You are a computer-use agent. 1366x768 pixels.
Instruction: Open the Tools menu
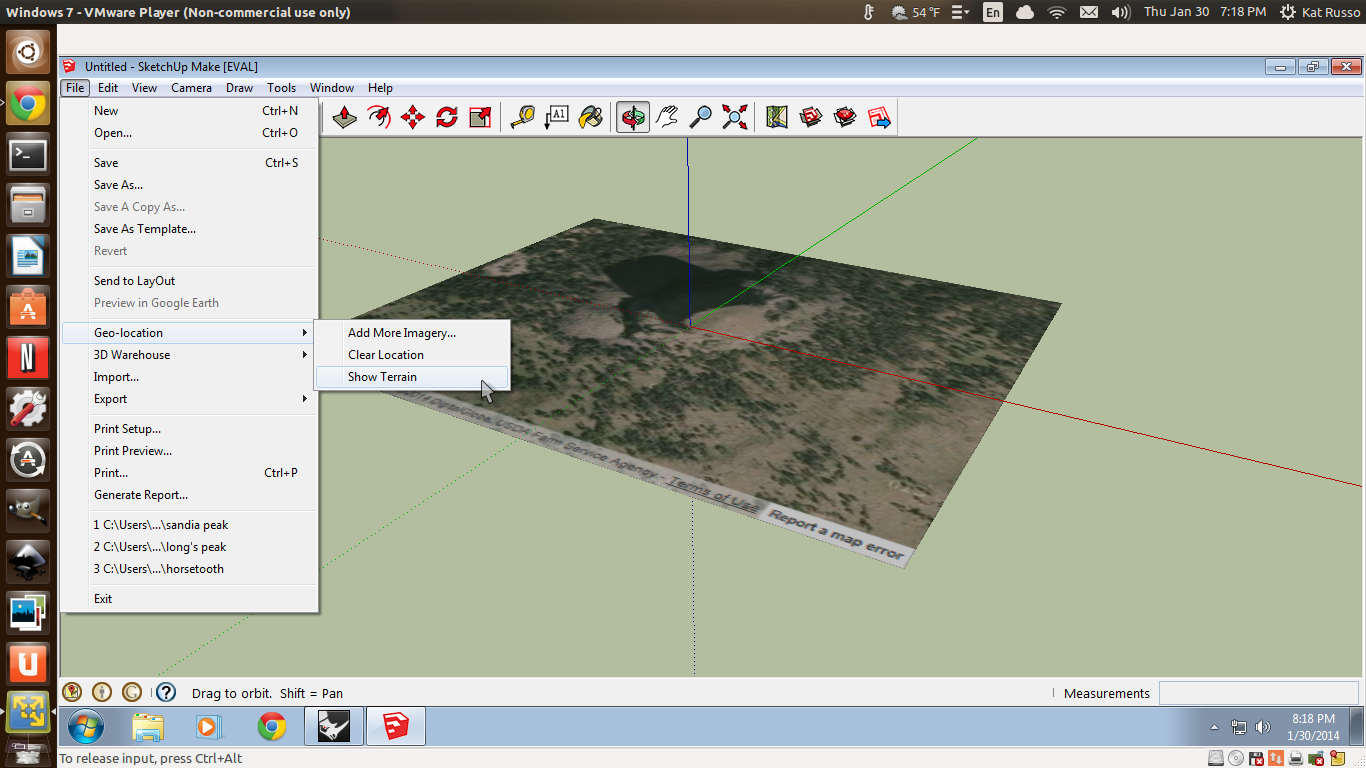[x=281, y=88]
